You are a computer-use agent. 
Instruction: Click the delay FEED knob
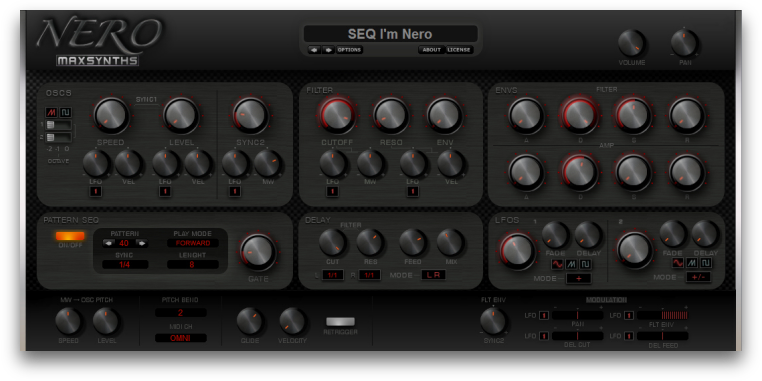pyautogui.click(x=414, y=242)
